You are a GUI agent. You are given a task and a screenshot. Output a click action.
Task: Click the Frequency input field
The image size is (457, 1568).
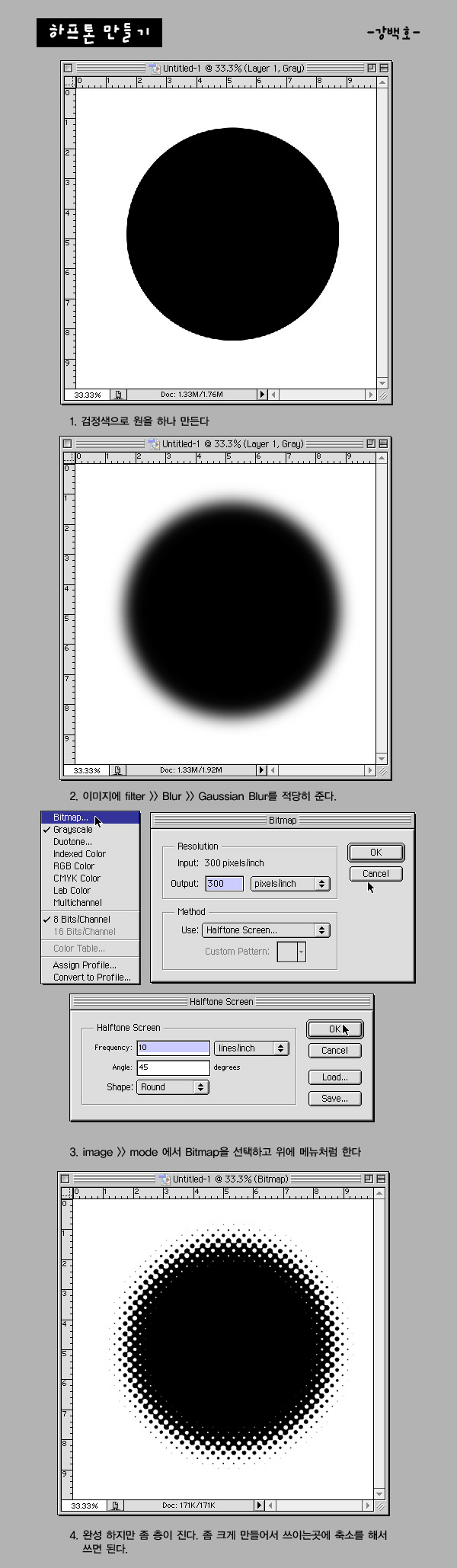click(x=173, y=1048)
